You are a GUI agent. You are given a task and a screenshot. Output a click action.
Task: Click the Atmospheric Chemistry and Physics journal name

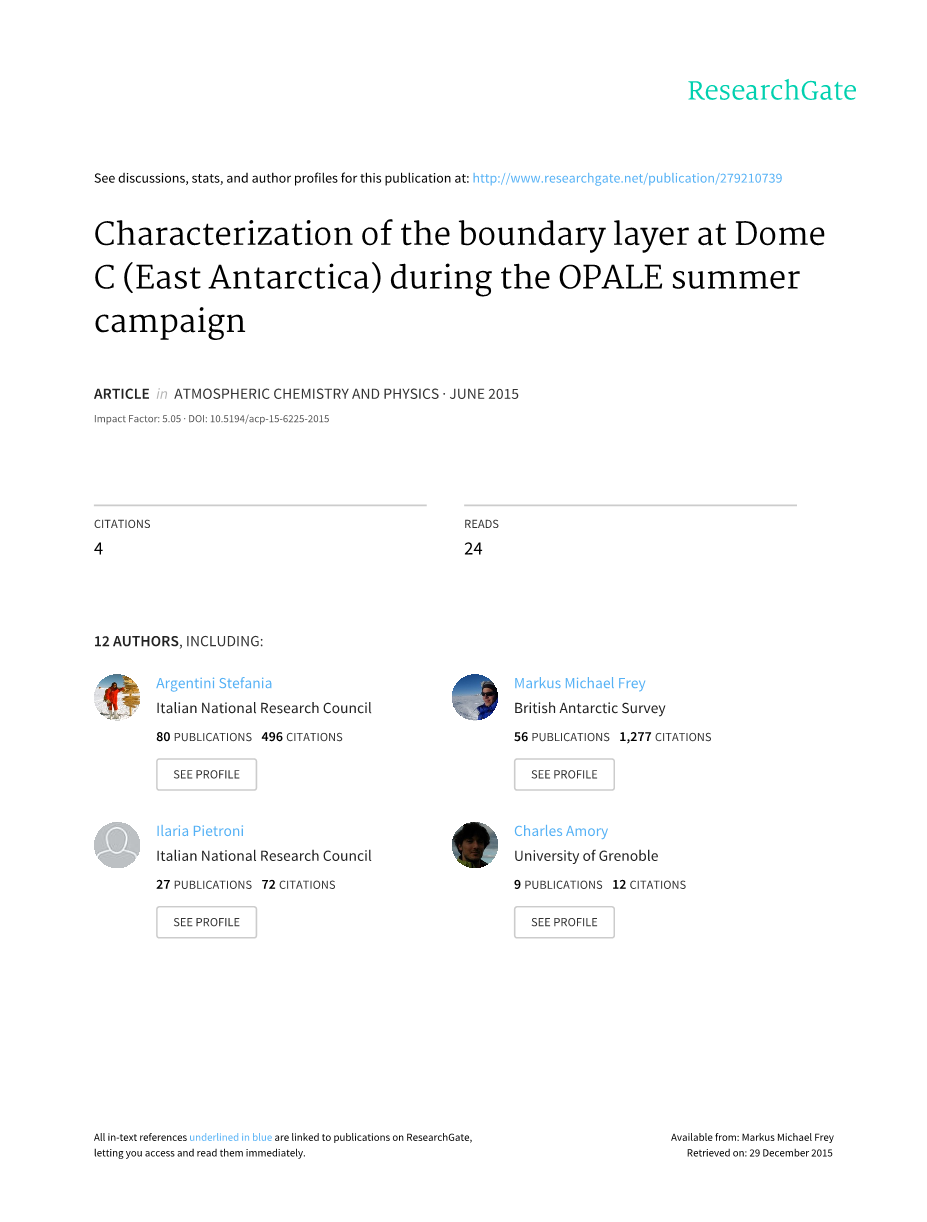[x=305, y=394]
